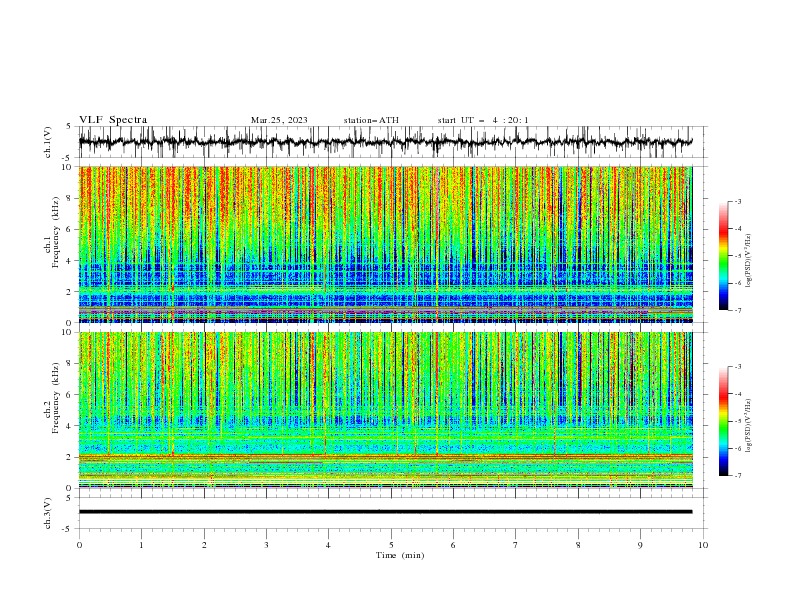792x612 pixels.
Task: Click the "-3" tick on ch.1 colorbar
Action: tap(738, 201)
